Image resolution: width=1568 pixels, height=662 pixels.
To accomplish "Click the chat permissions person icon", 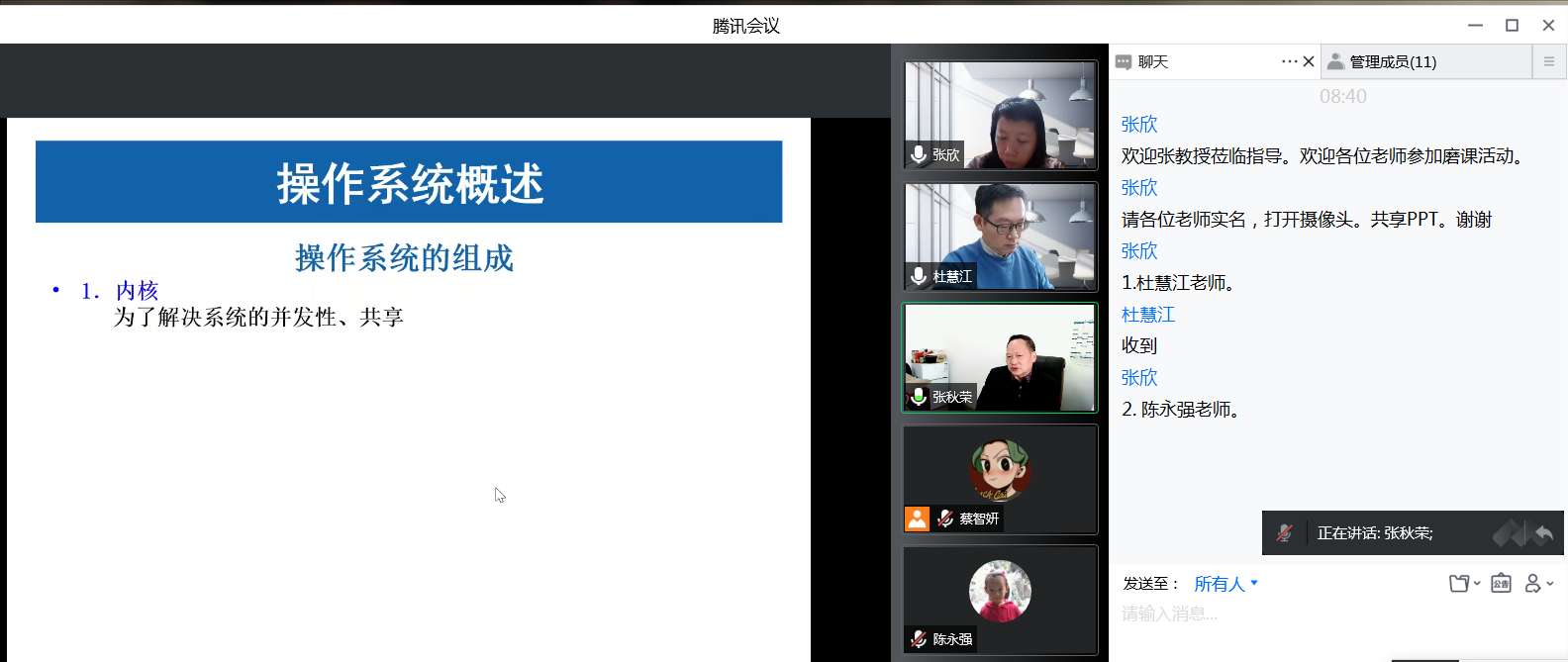I will coord(1532,584).
